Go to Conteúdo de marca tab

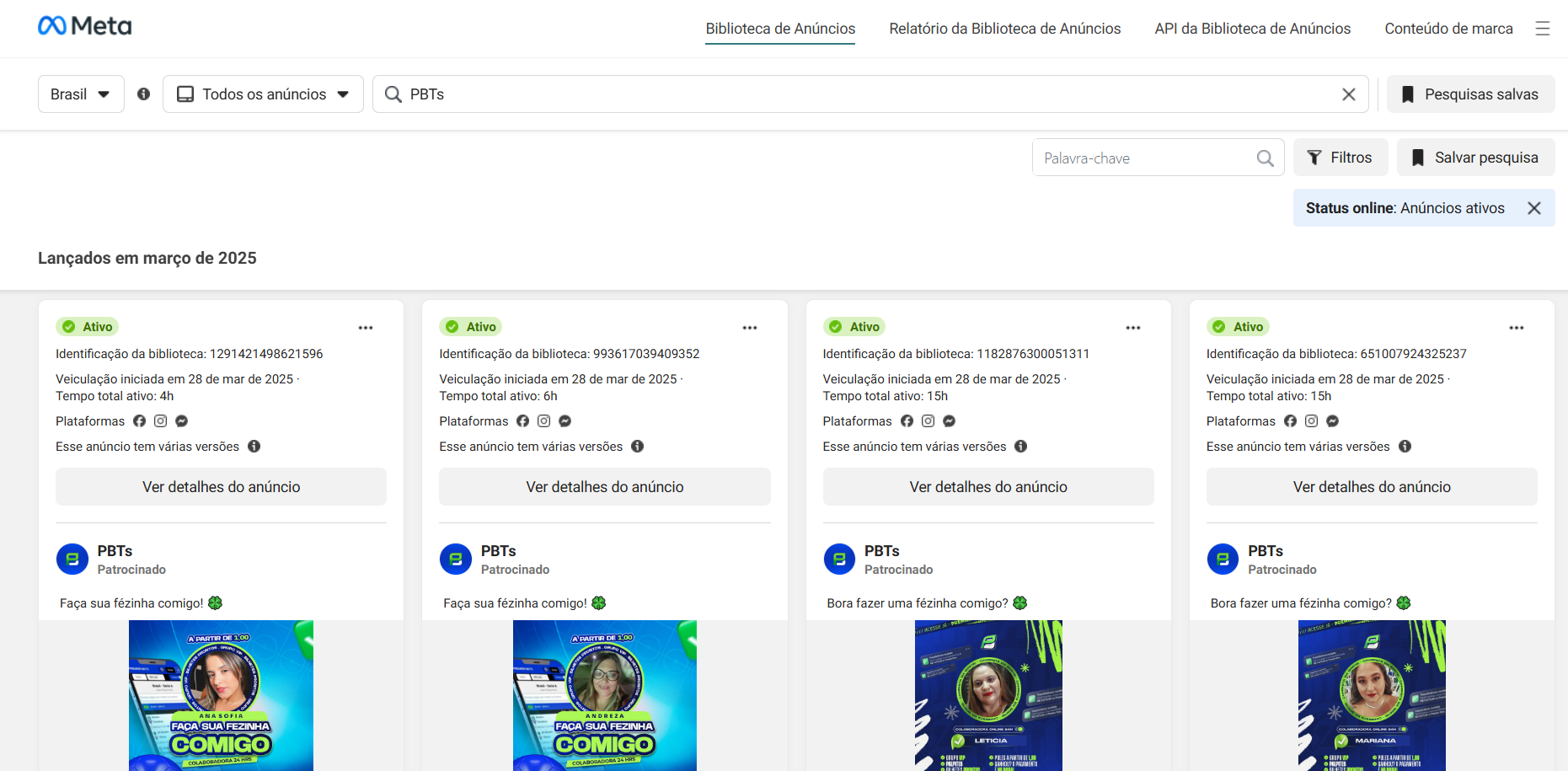[1448, 29]
